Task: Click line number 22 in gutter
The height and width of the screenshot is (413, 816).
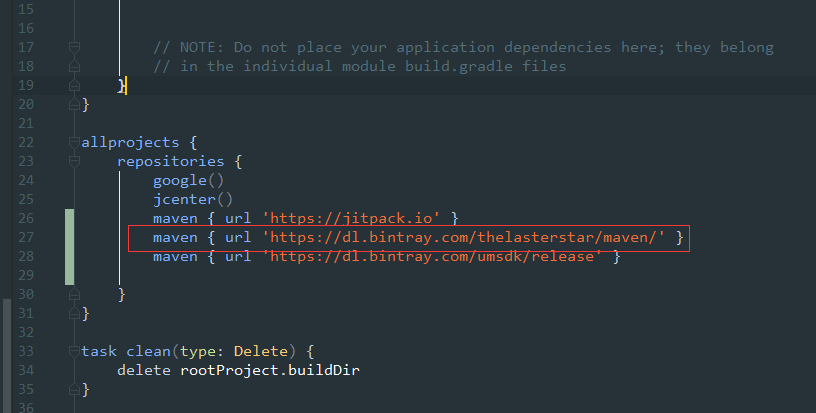Action: pos(26,143)
